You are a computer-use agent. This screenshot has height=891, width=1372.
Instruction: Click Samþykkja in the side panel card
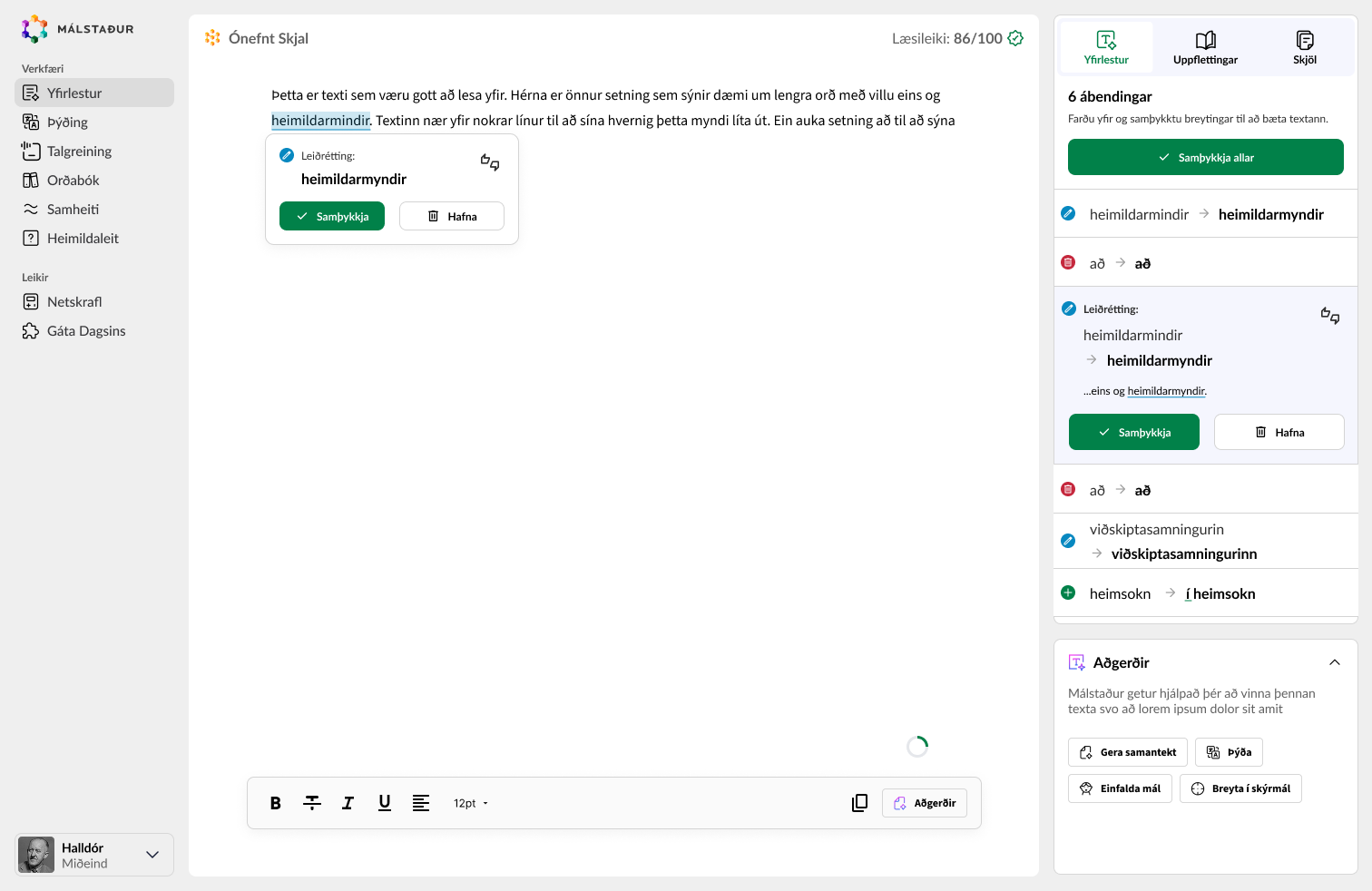[x=1134, y=432]
